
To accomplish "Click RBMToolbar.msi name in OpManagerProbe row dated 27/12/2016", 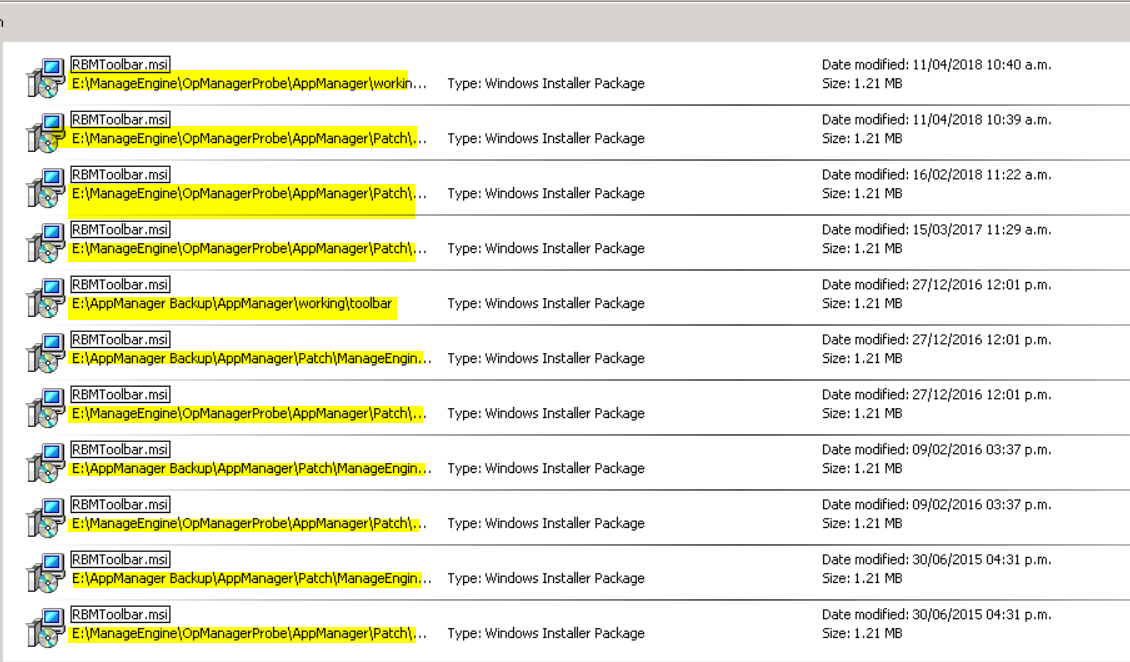I will pos(120,395).
